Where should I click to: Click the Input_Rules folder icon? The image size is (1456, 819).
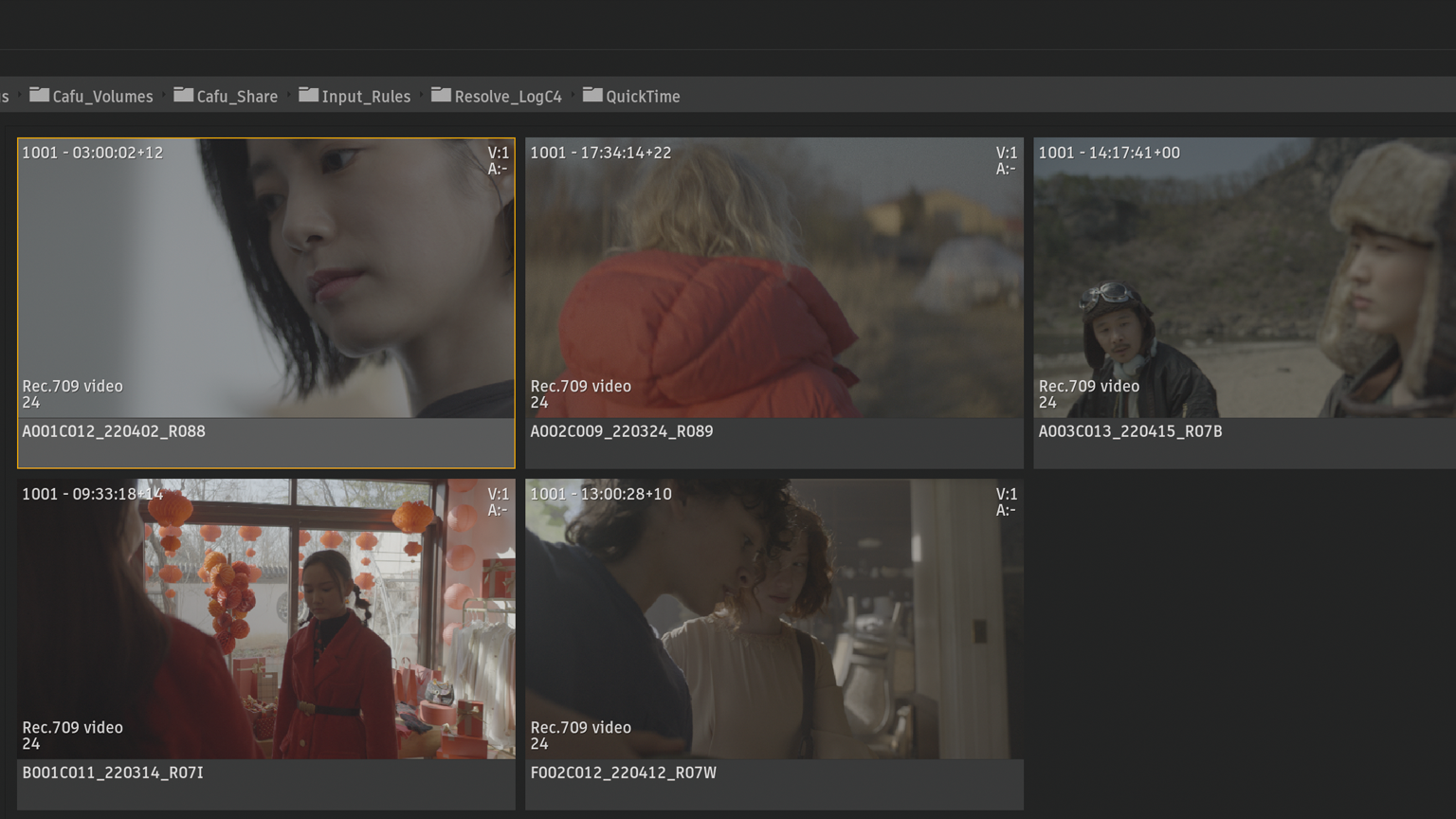pos(308,95)
